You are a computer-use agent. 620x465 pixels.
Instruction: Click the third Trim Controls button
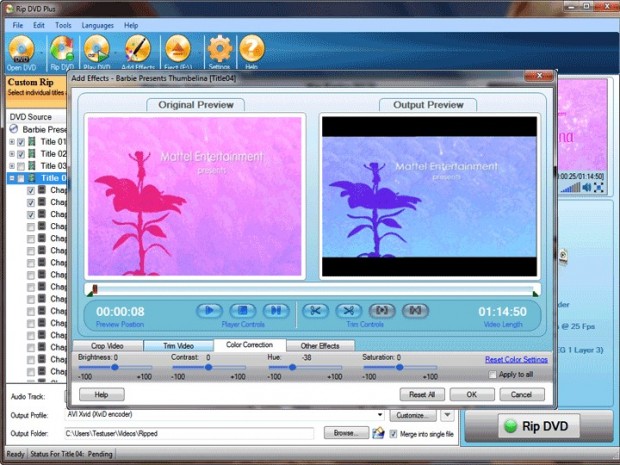point(382,311)
